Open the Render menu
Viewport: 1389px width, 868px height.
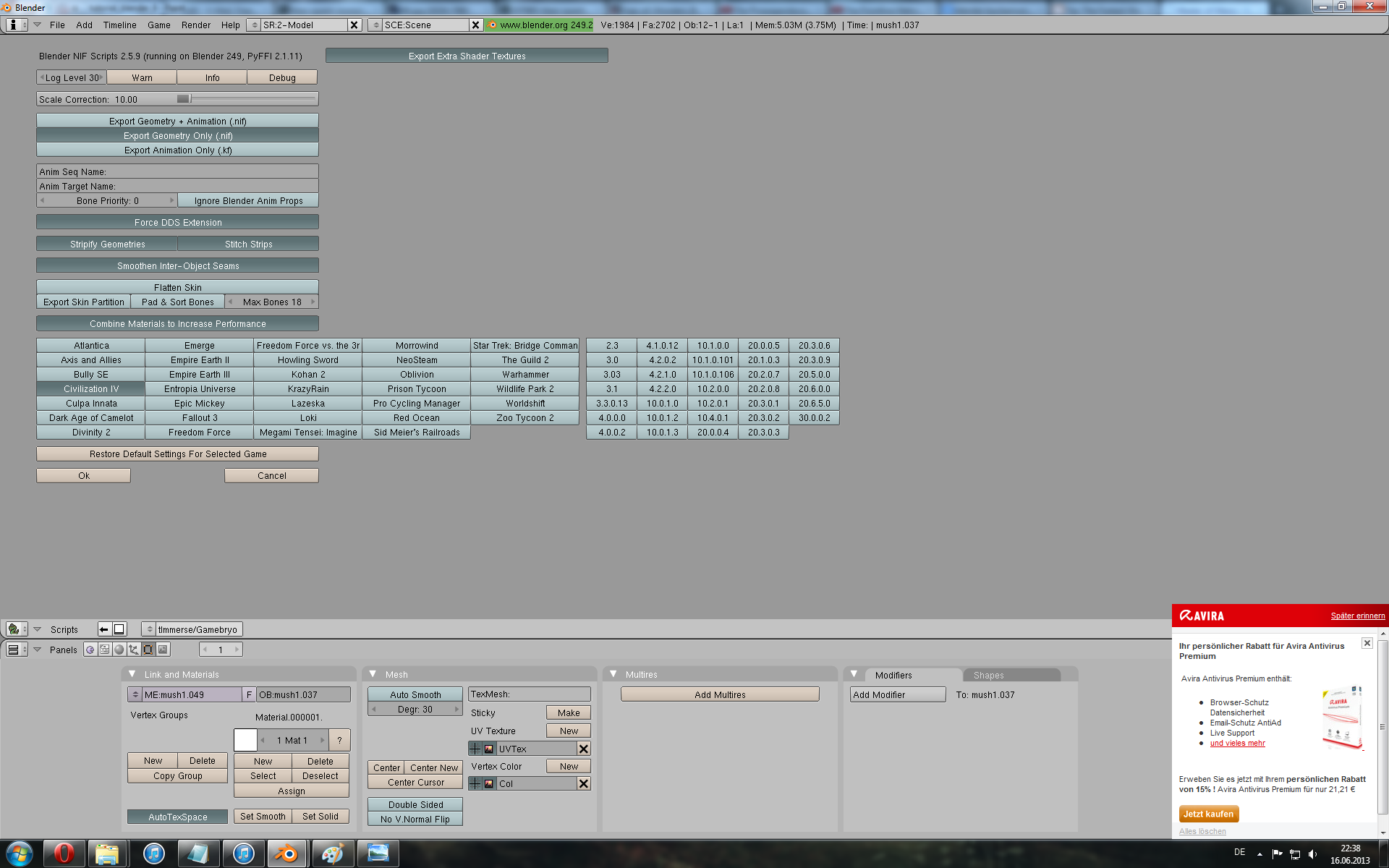coord(196,25)
